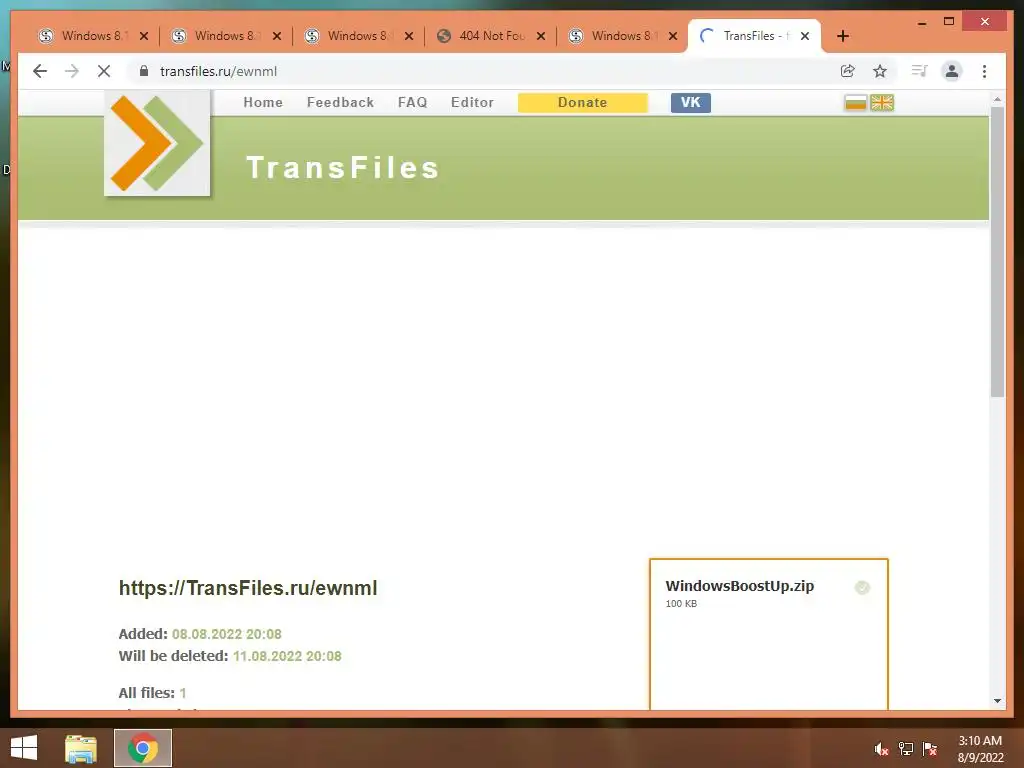Switch to the second Windows 8.1 tab
Viewport: 1024px width, 768px height.
pyautogui.click(x=225, y=36)
